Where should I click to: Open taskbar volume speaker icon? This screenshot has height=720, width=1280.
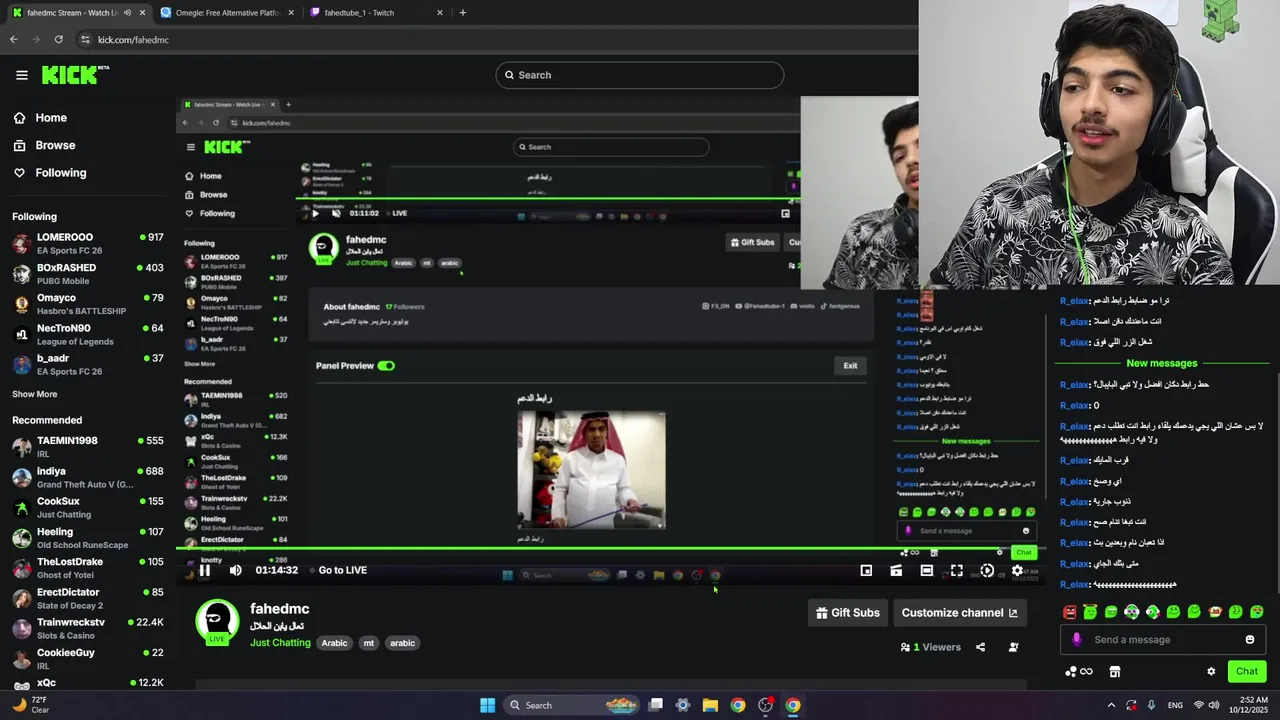[x=1216, y=705]
